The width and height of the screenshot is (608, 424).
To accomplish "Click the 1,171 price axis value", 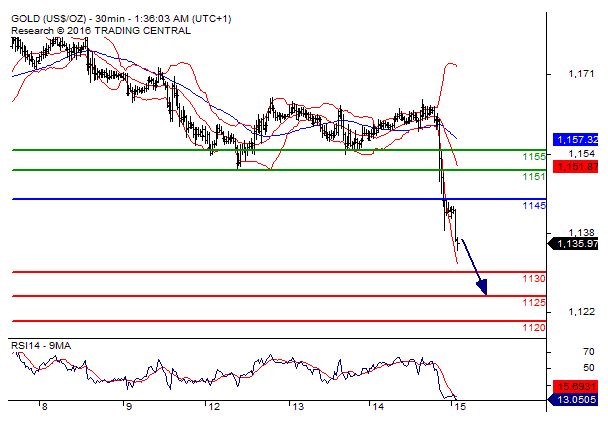I will pyautogui.click(x=581, y=74).
